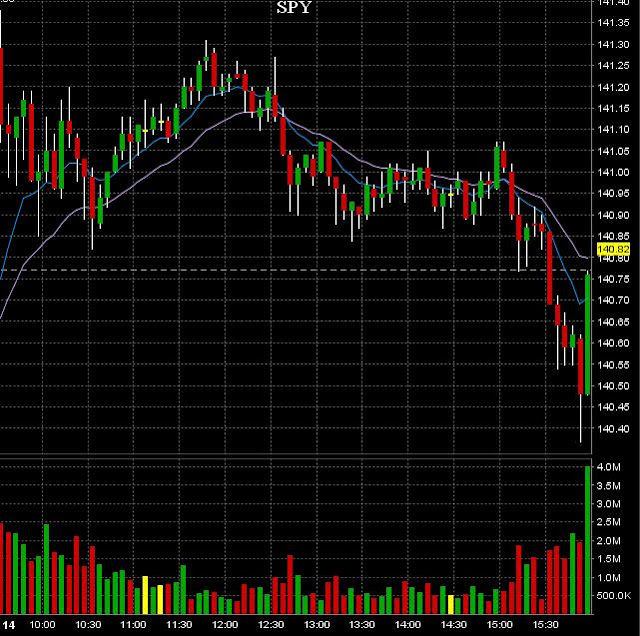Viewport: 640px width, 636px height.
Task: Select the 140.60 price level label
Action: 613,343
